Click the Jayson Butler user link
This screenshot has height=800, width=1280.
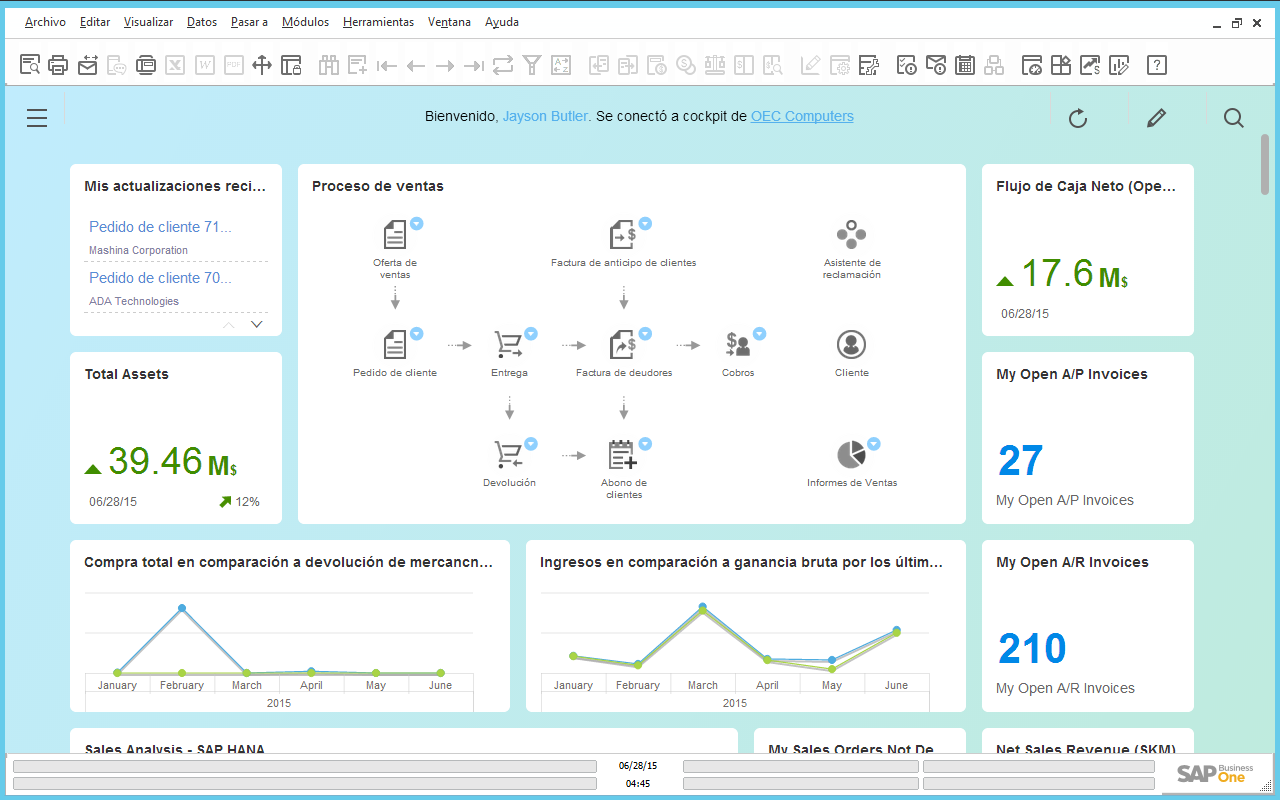[546, 116]
